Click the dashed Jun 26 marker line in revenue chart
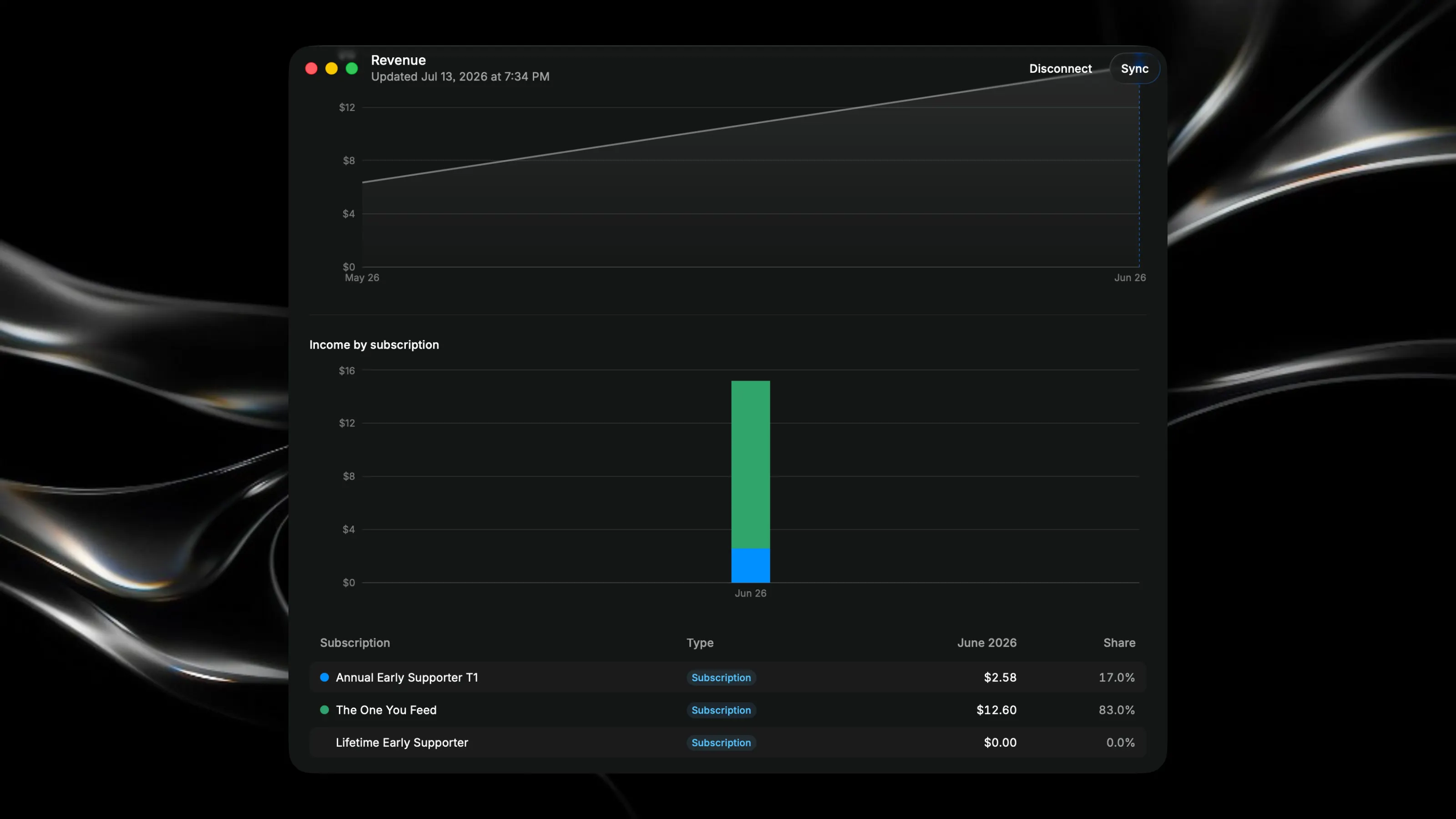 (x=1139, y=175)
